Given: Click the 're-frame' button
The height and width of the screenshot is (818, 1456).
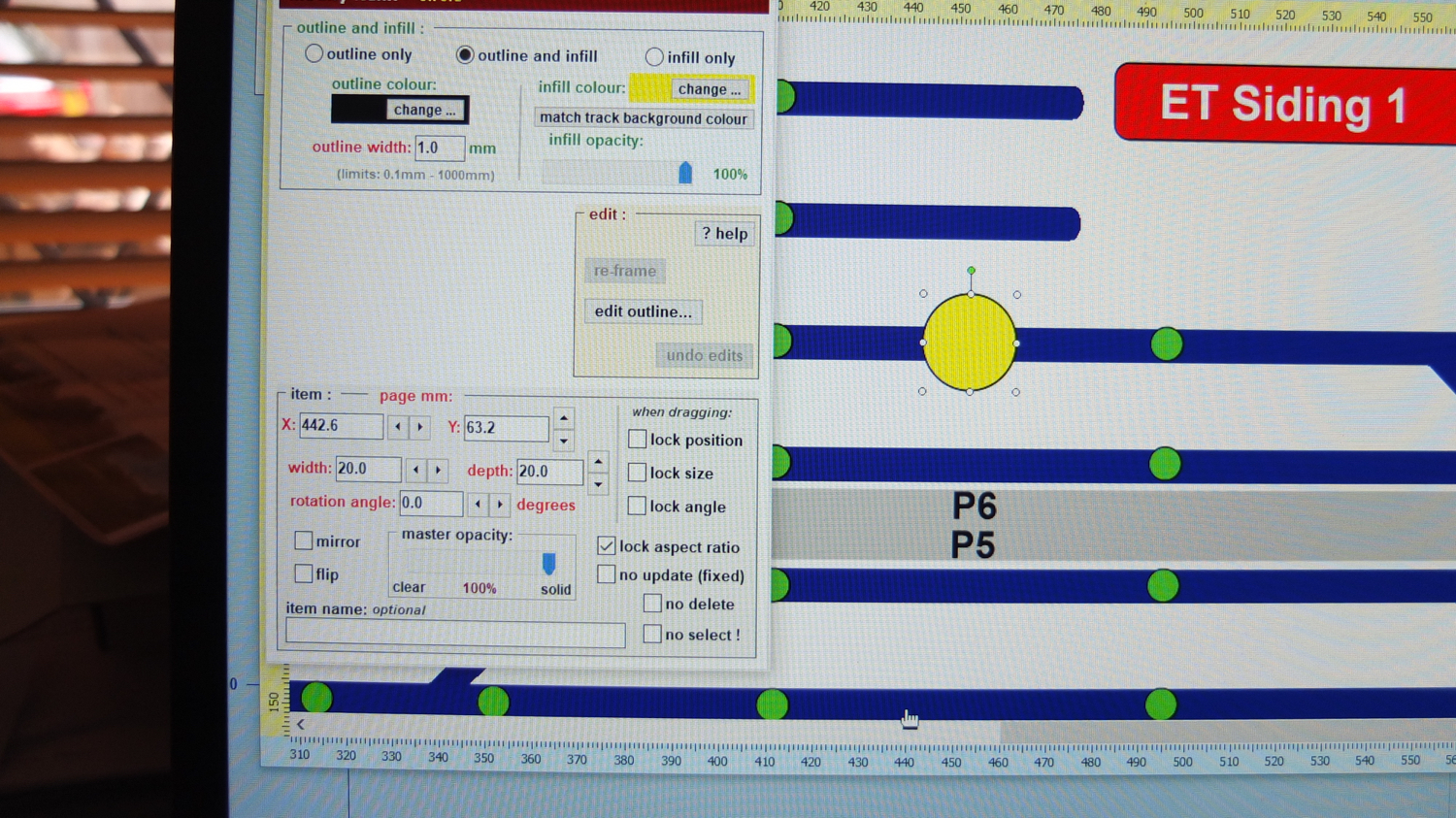Looking at the screenshot, I should 625,271.
